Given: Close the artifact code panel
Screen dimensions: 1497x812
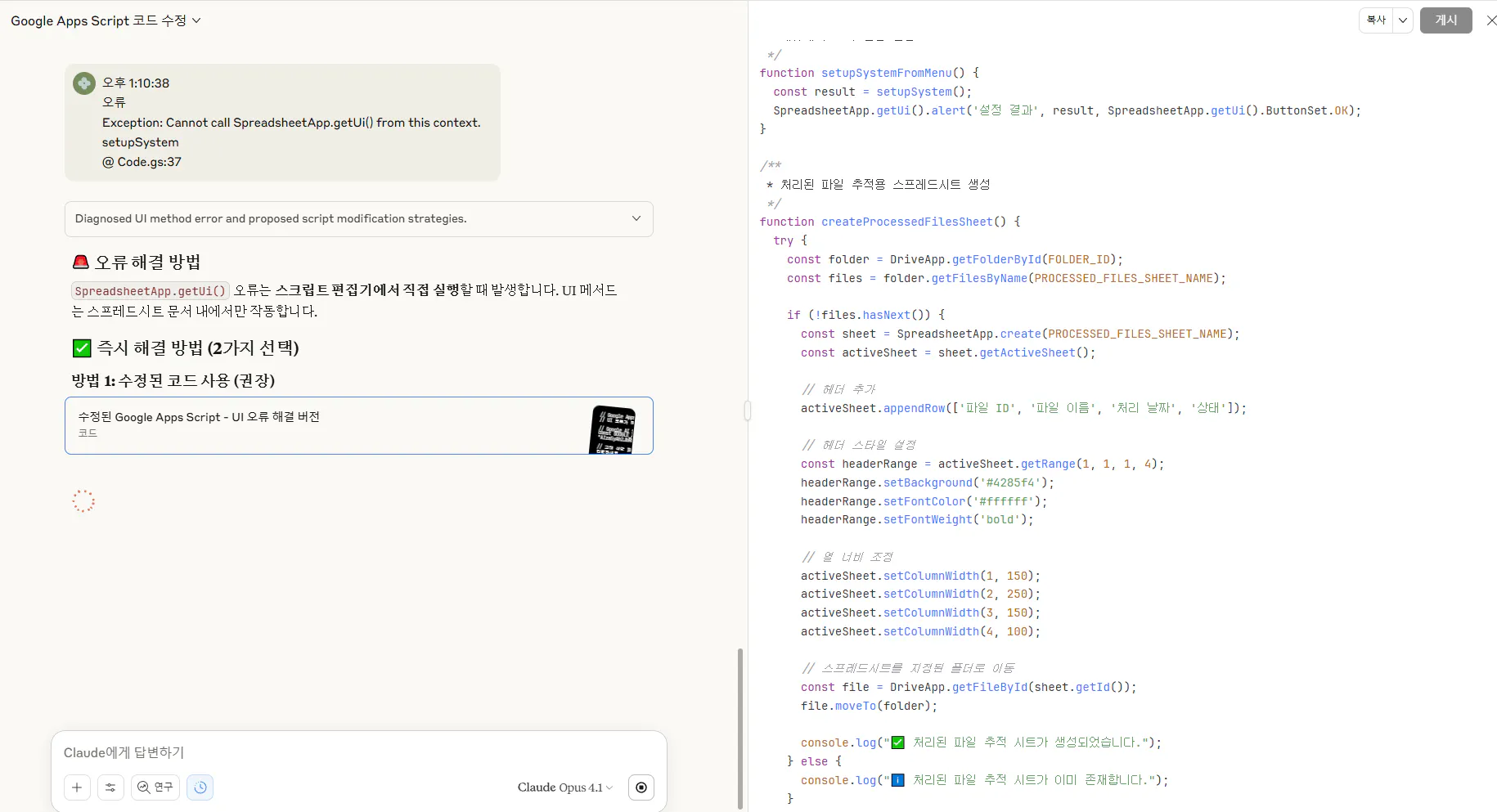Looking at the screenshot, I should [x=1490, y=20].
